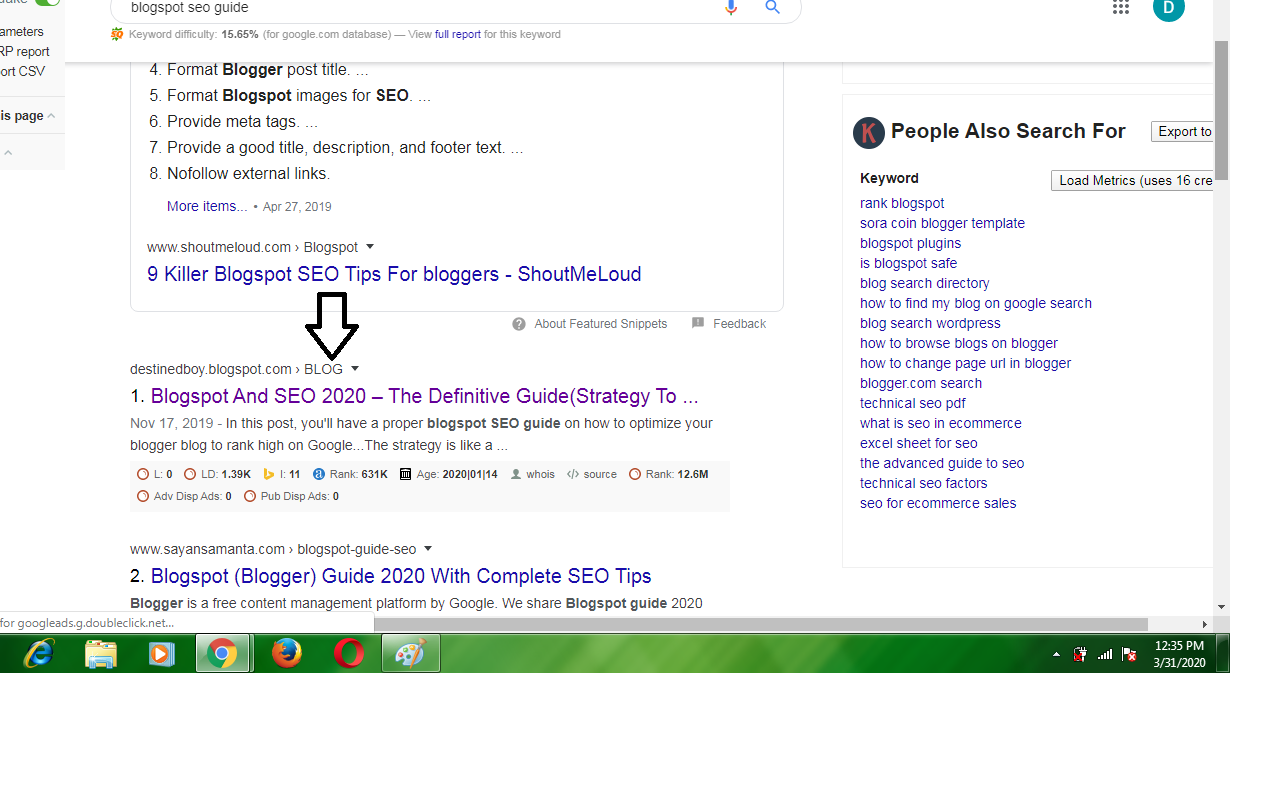
Task: Click the voice search microphone icon
Action: pyautogui.click(x=731, y=8)
